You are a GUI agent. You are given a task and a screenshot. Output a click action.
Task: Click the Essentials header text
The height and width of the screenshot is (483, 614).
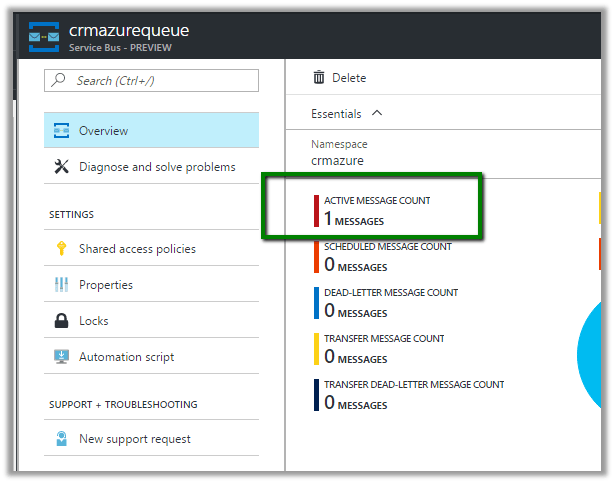[336, 114]
